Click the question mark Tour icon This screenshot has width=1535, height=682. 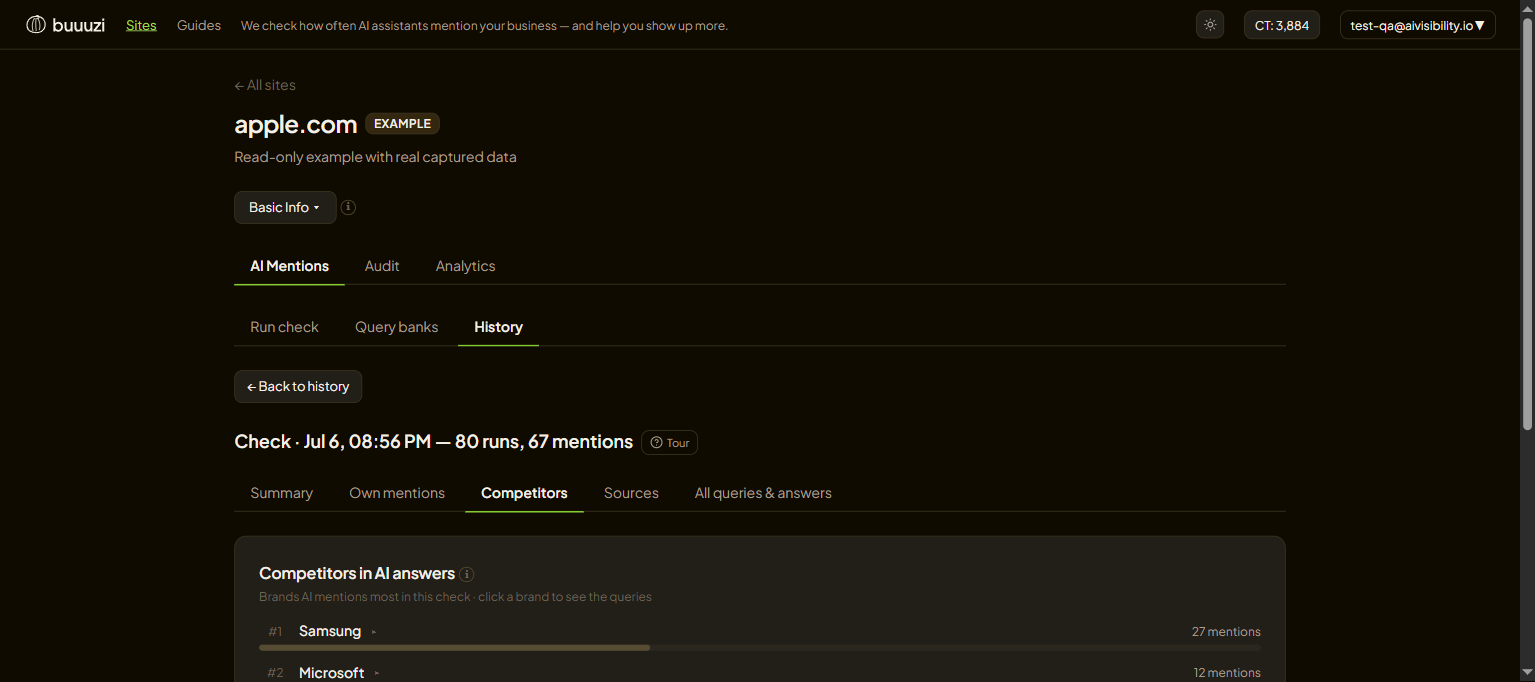tap(657, 442)
